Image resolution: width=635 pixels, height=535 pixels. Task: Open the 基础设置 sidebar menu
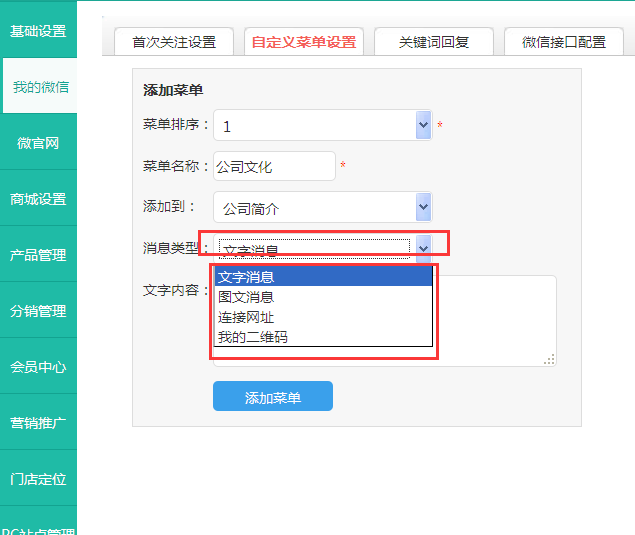point(38,31)
